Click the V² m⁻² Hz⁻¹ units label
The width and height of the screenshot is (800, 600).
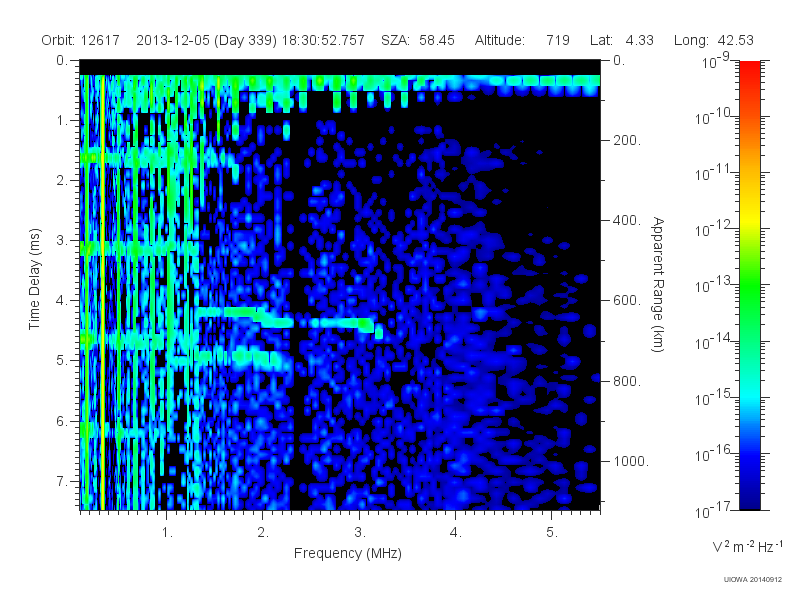coord(748,546)
